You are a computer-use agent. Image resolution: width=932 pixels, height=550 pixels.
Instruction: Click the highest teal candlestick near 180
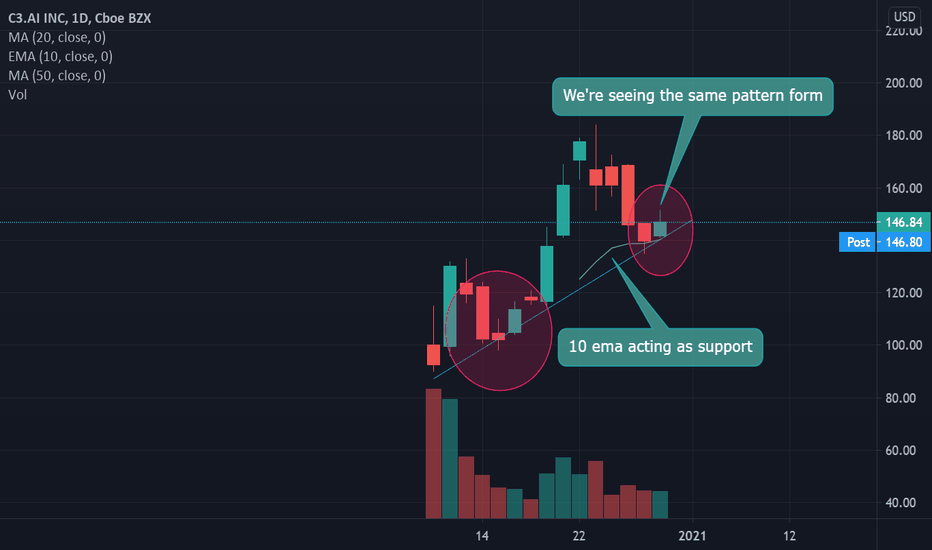(x=580, y=151)
